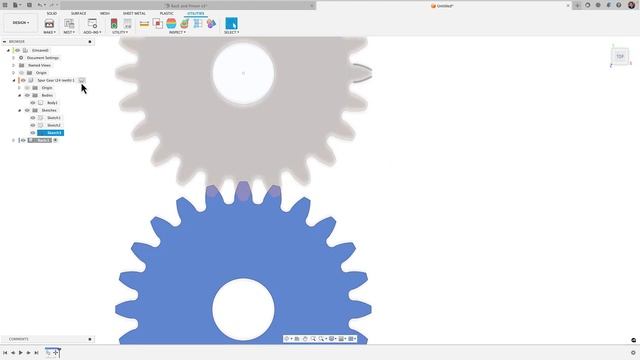Open the Make dropdown menu
Viewport: 640px width, 360px height.
(49, 32)
